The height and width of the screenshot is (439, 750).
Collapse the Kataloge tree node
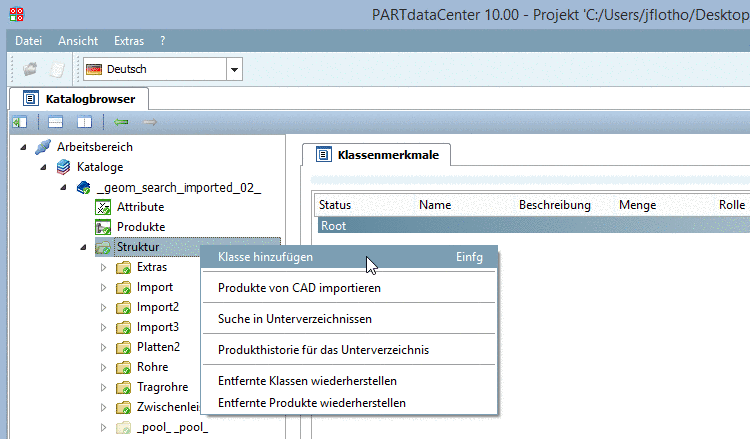[44, 167]
